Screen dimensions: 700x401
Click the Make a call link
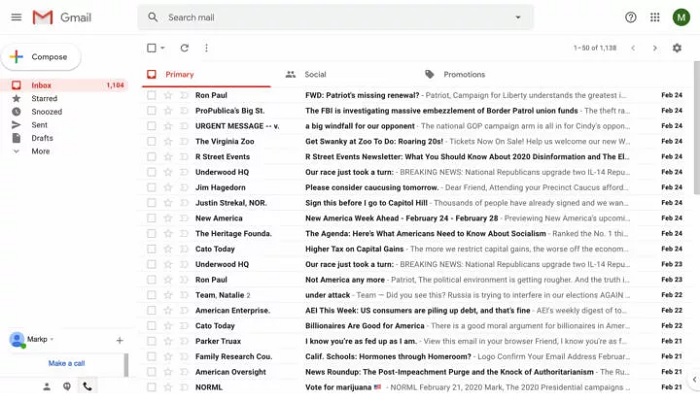click(x=66, y=363)
